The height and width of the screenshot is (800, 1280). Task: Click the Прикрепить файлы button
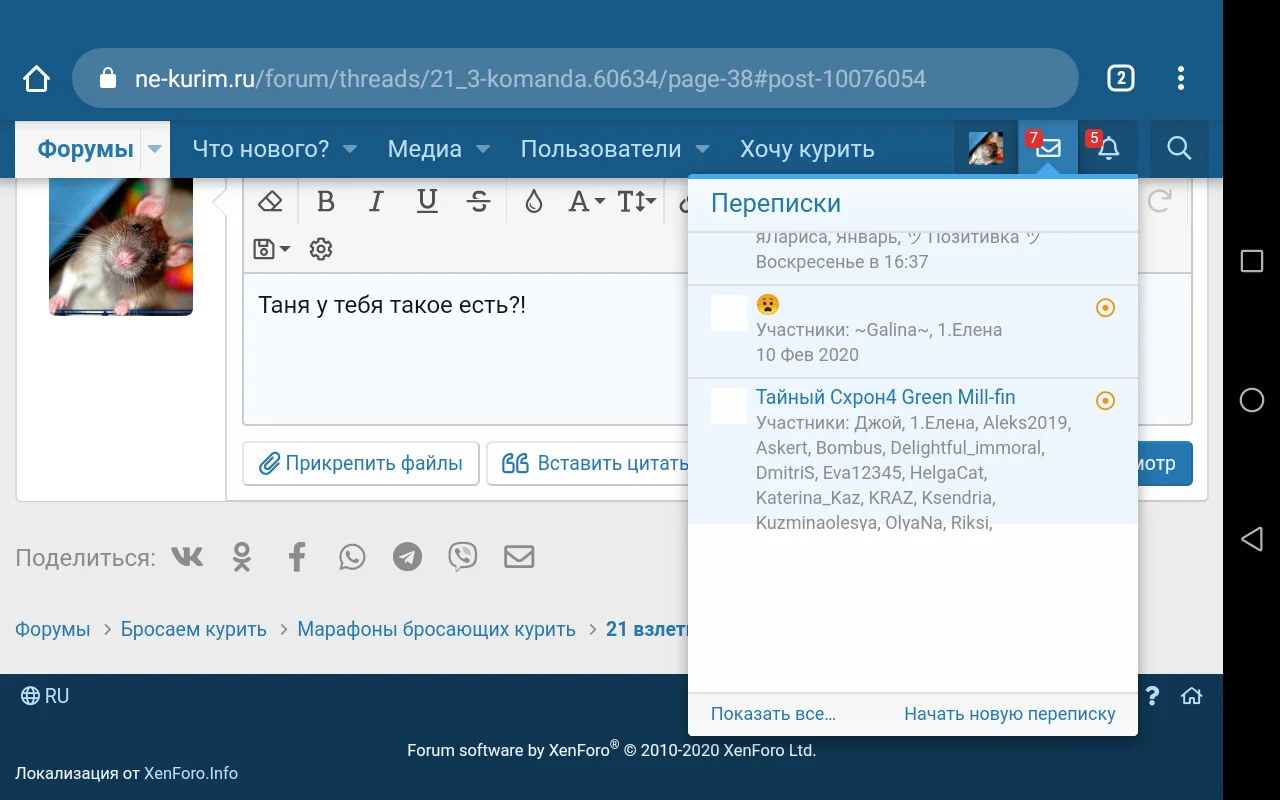tap(360, 463)
